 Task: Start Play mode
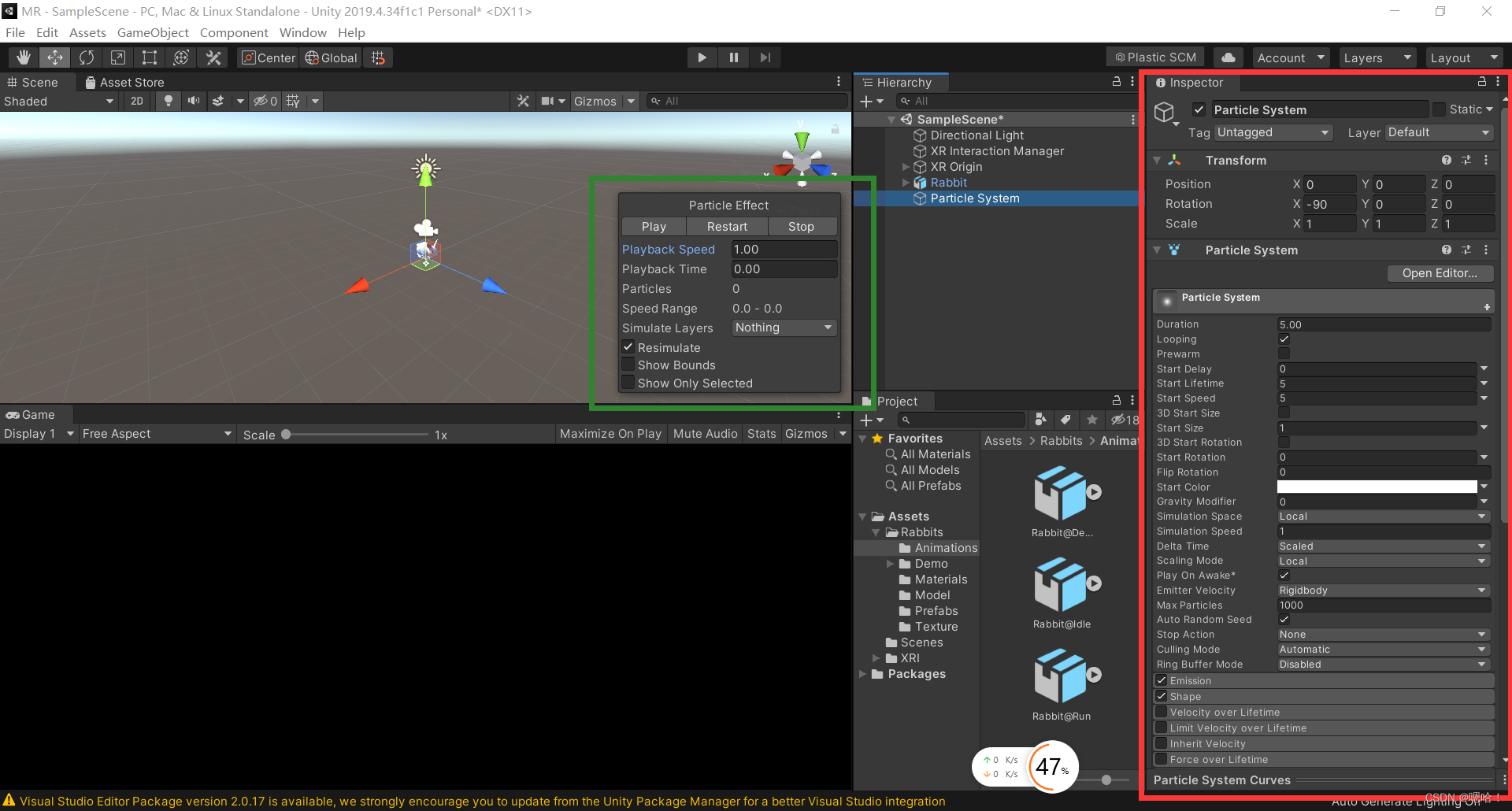tap(702, 57)
